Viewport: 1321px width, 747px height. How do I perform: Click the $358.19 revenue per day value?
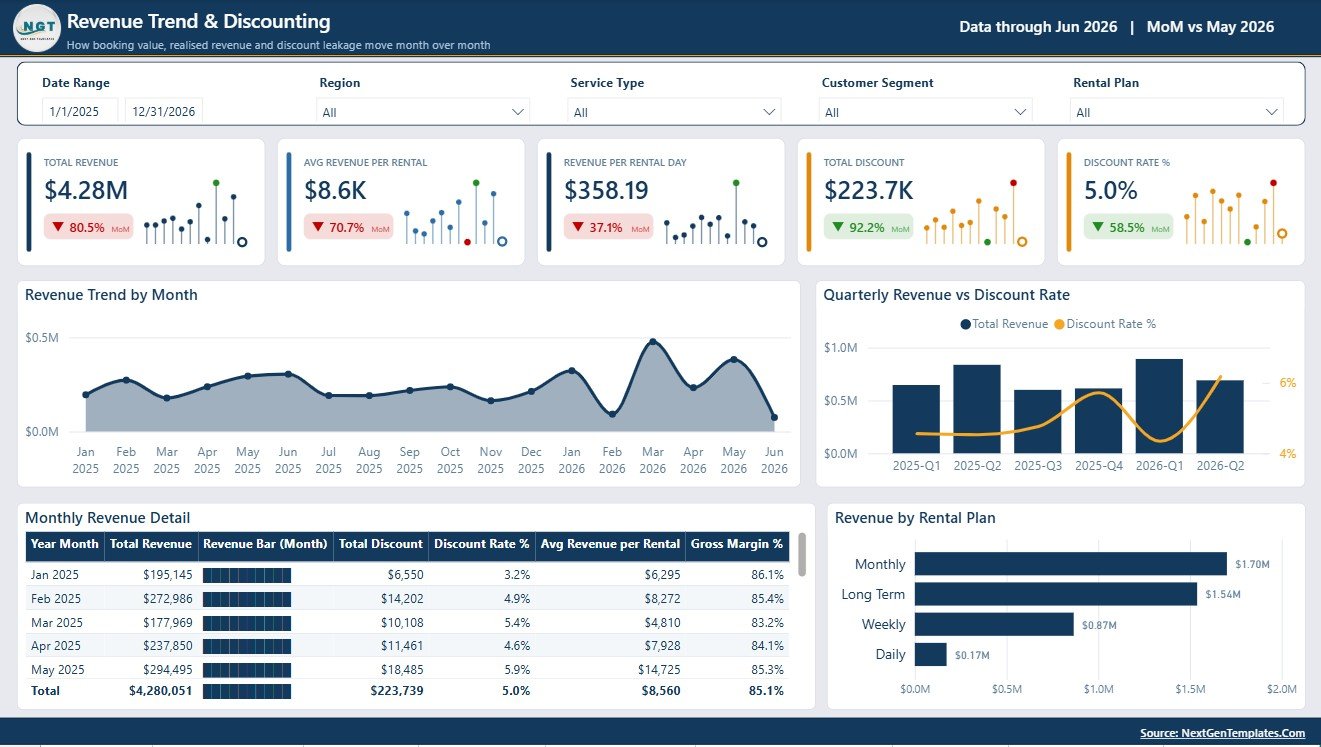(606, 190)
